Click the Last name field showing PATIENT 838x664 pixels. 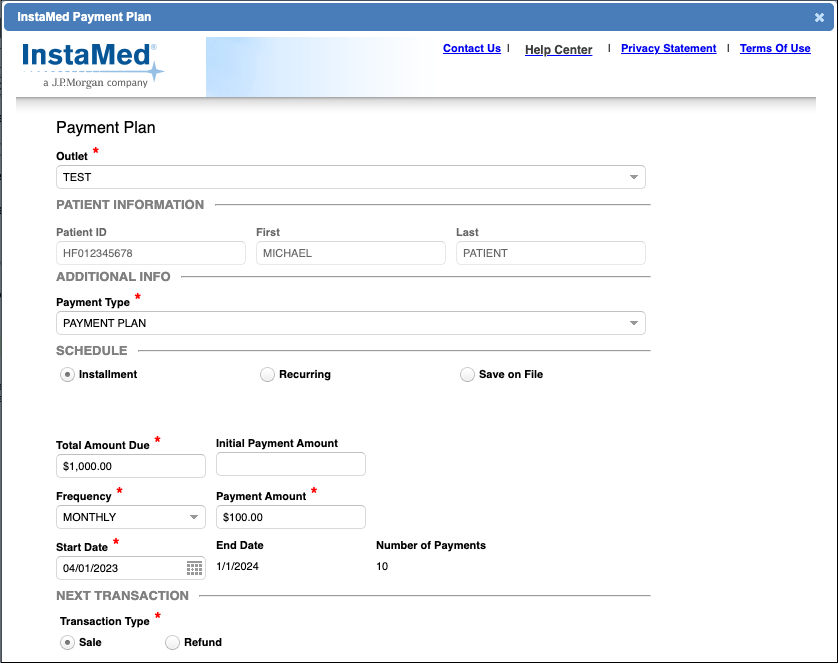550,253
